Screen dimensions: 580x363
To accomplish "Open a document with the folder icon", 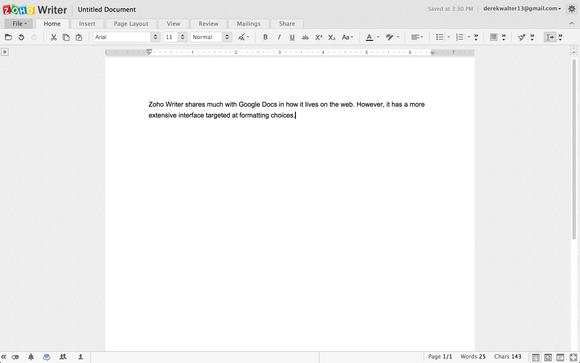I will click(8, 37).
